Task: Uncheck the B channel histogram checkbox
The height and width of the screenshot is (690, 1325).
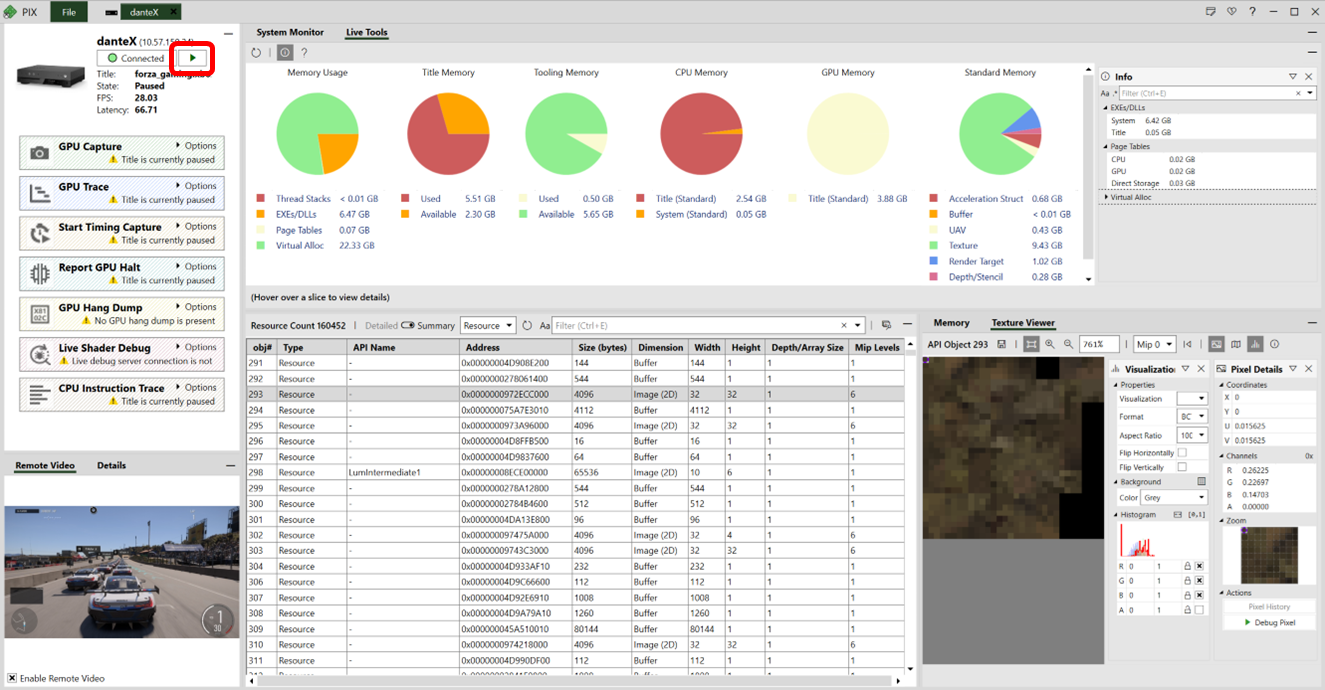Action: pyautogui.click(x=1199, y=595)
